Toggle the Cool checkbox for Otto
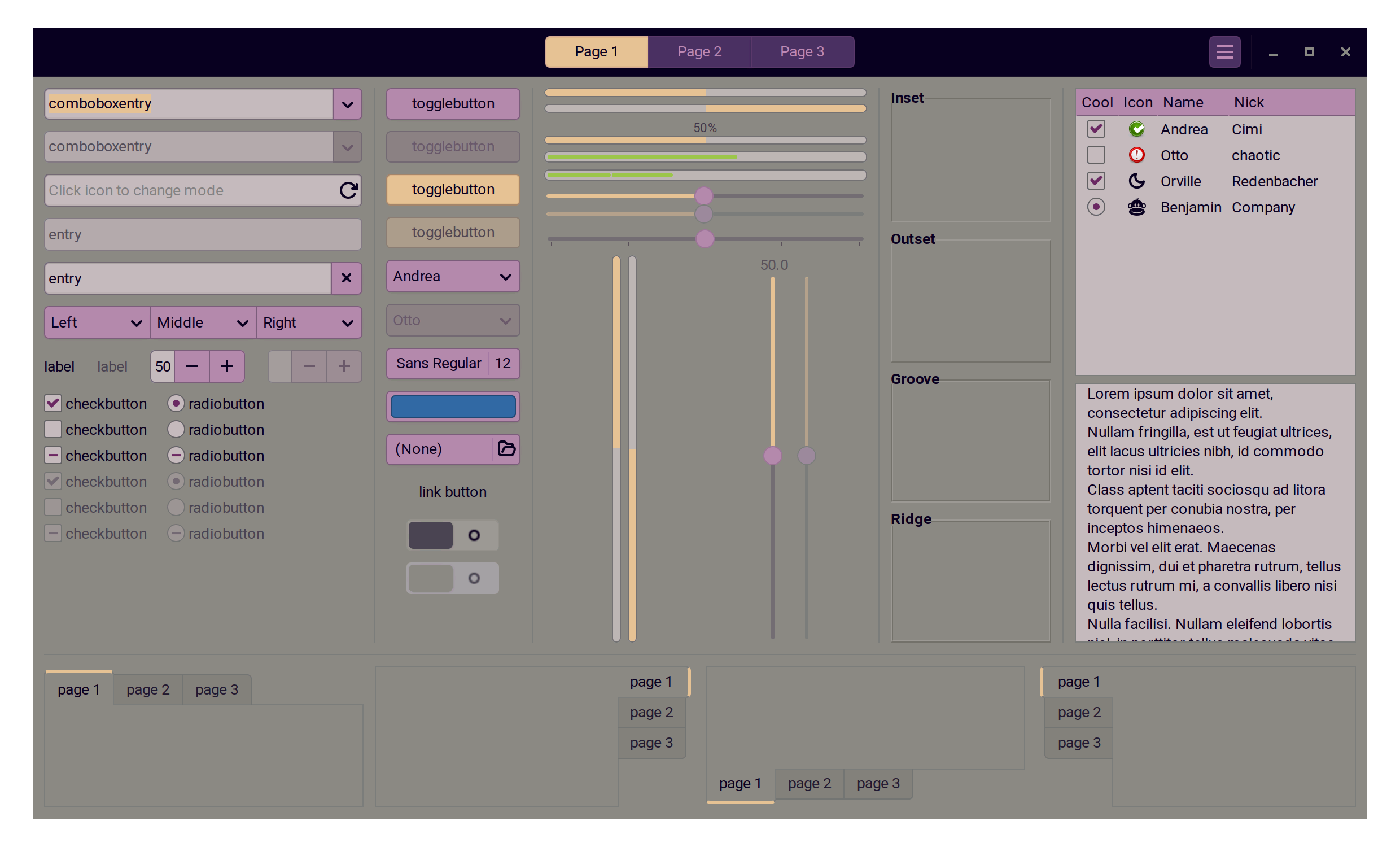The height and width of the screenshot is (847, 1400). coord(1096,155)
